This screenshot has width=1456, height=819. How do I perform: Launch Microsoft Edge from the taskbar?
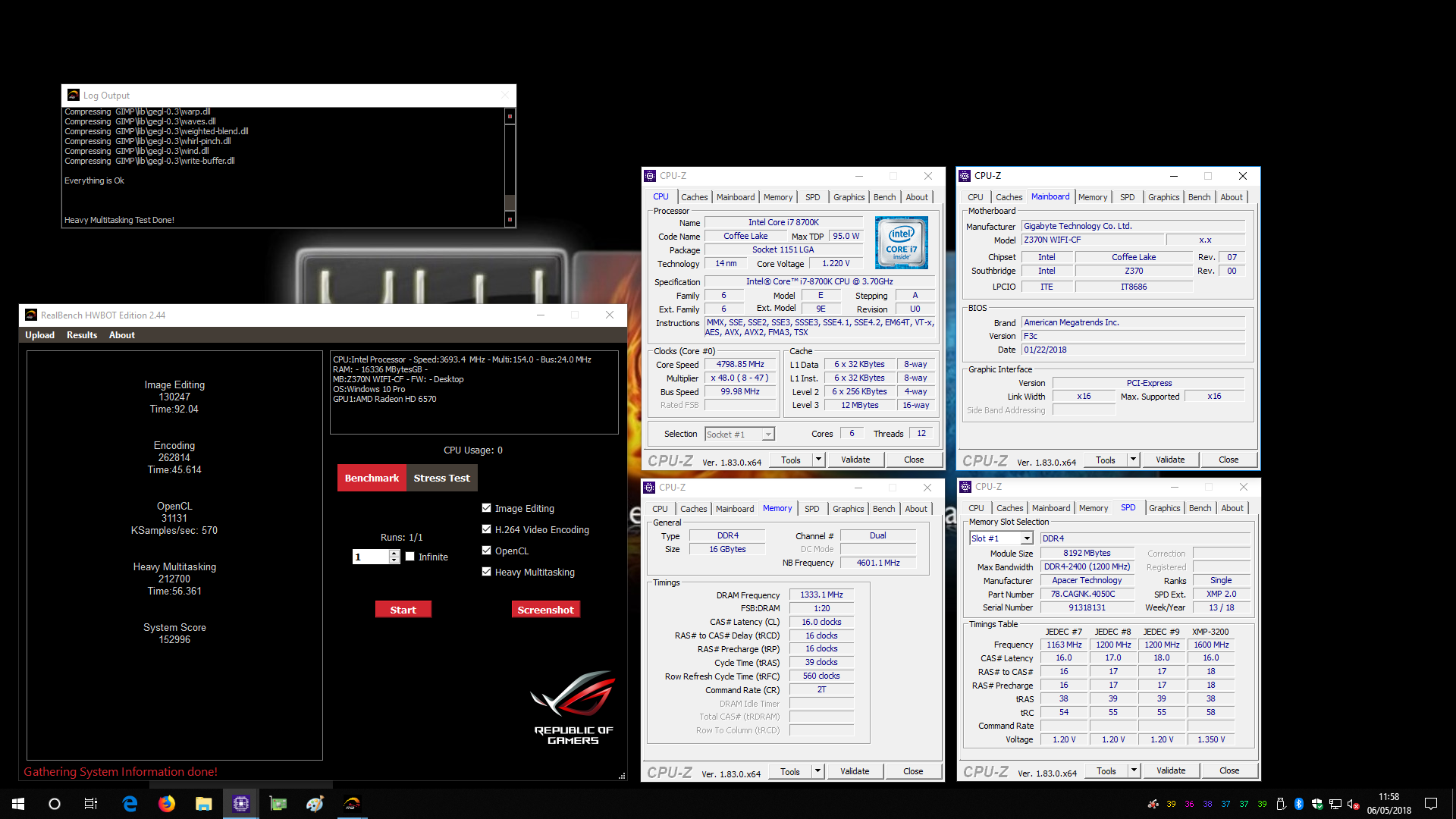coord(130,804)
